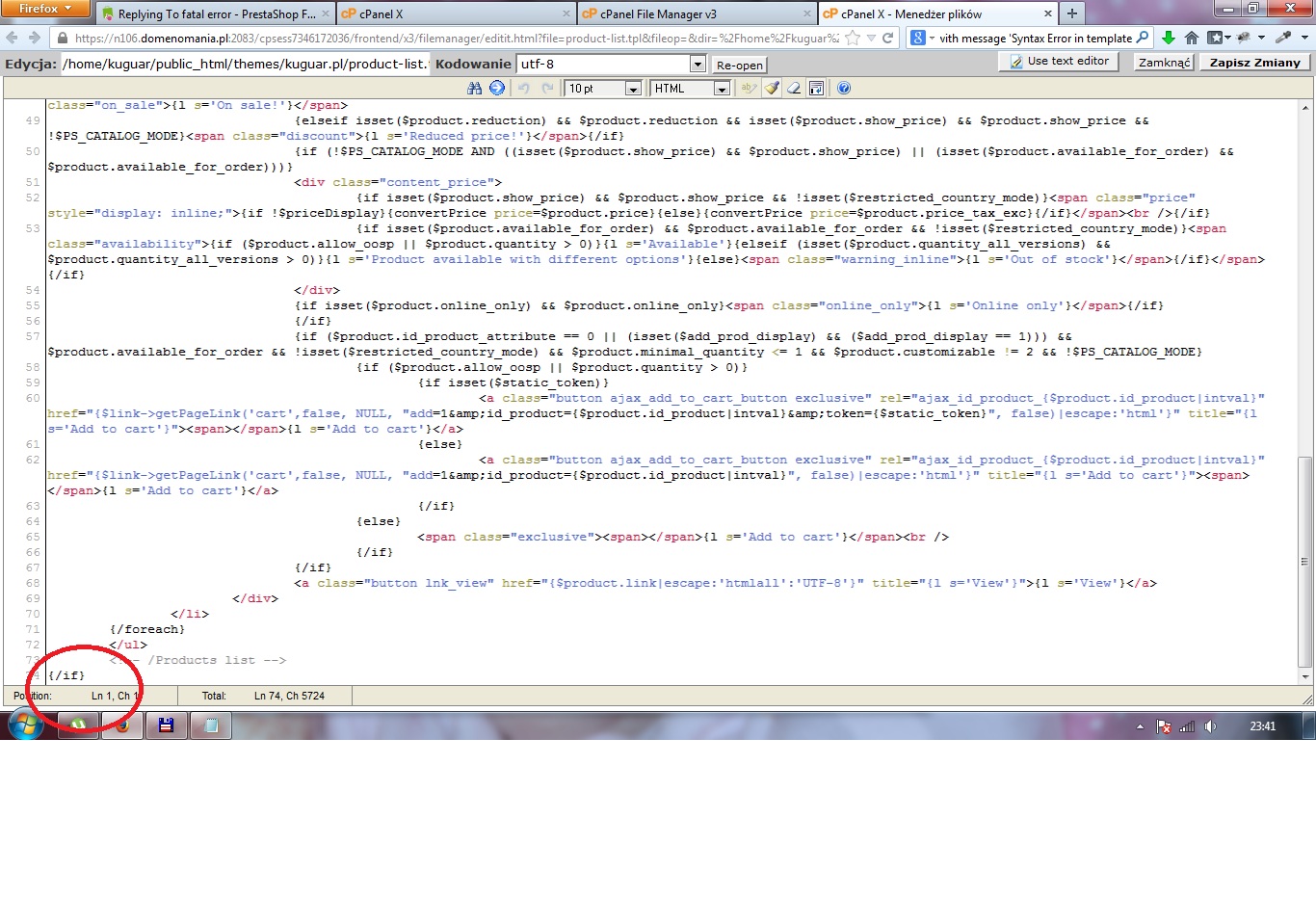
Task: Show hidden tray icons arrow
Action: tap(1140, 726)
